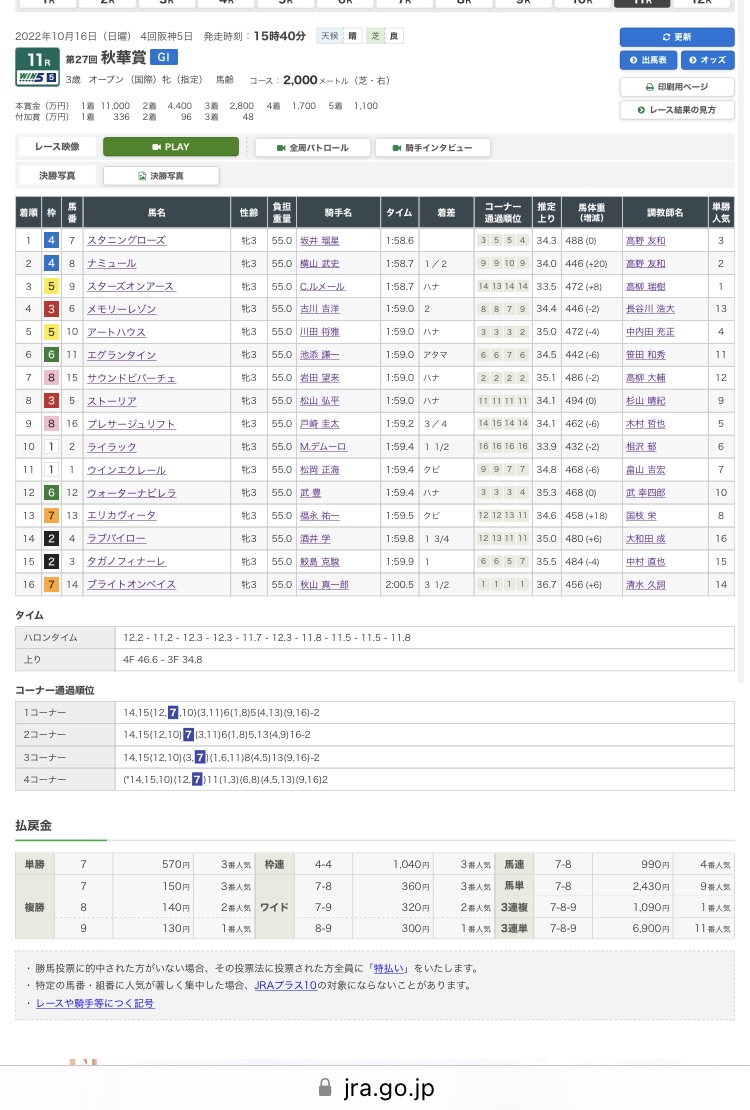The height and width of the screenshot is (1110, 750).
Task: Switch to the 12R race tab
Action: pyautogui.click(x=701, y=2)
